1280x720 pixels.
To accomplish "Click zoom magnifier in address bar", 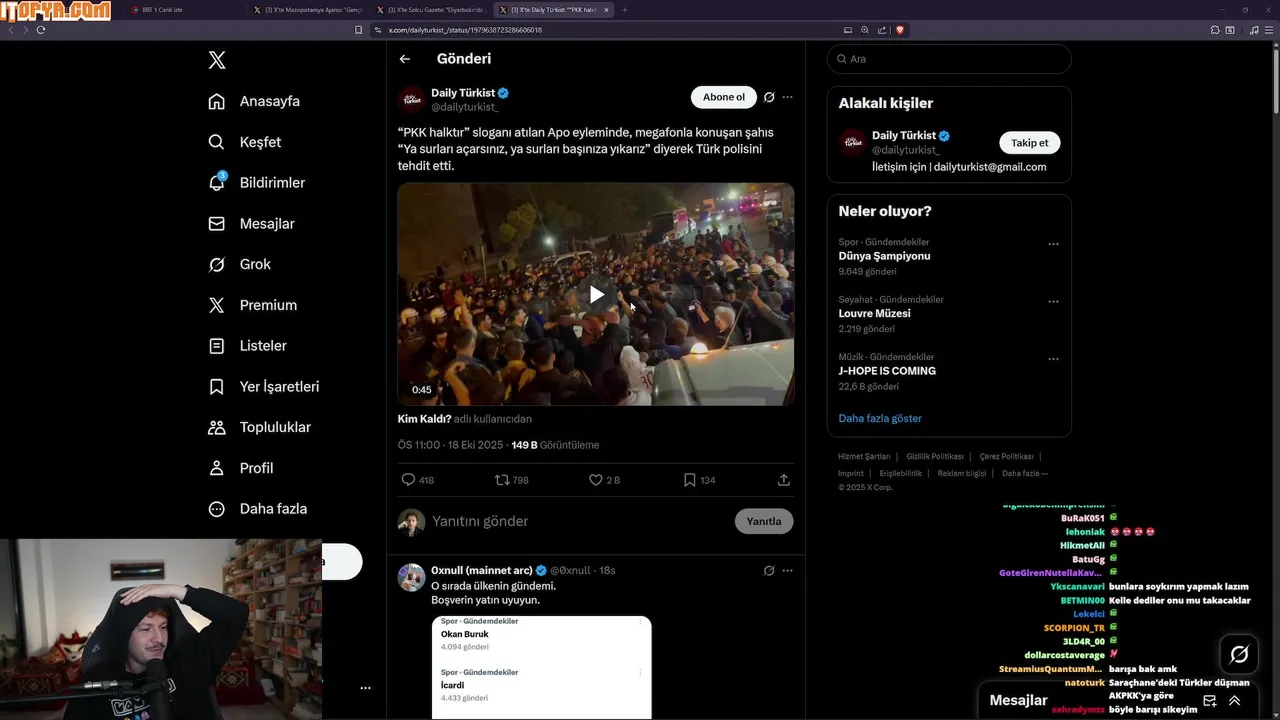I will coord(865,30).
